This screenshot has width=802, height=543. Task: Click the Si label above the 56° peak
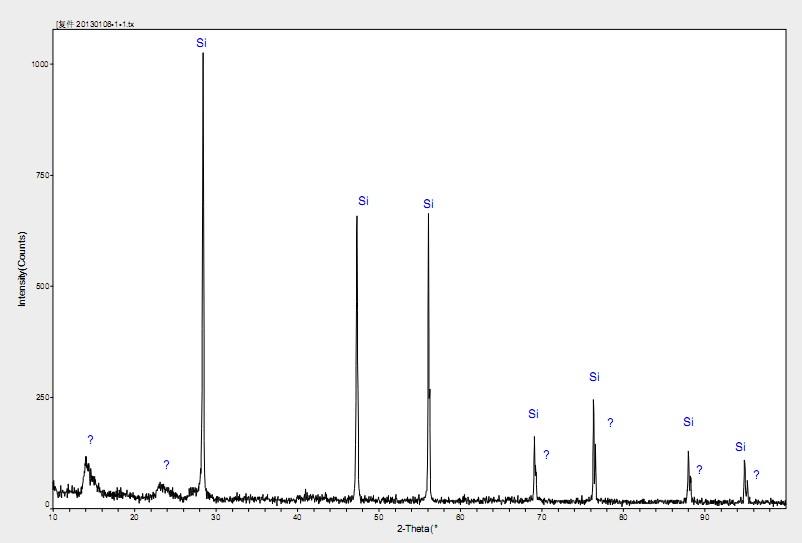pos(428,204)
